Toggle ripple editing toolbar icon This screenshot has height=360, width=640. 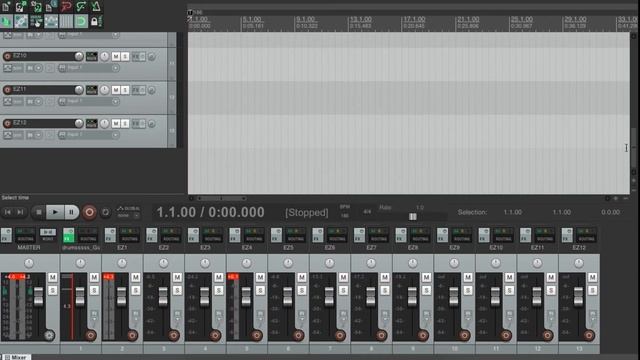(36, 21)
